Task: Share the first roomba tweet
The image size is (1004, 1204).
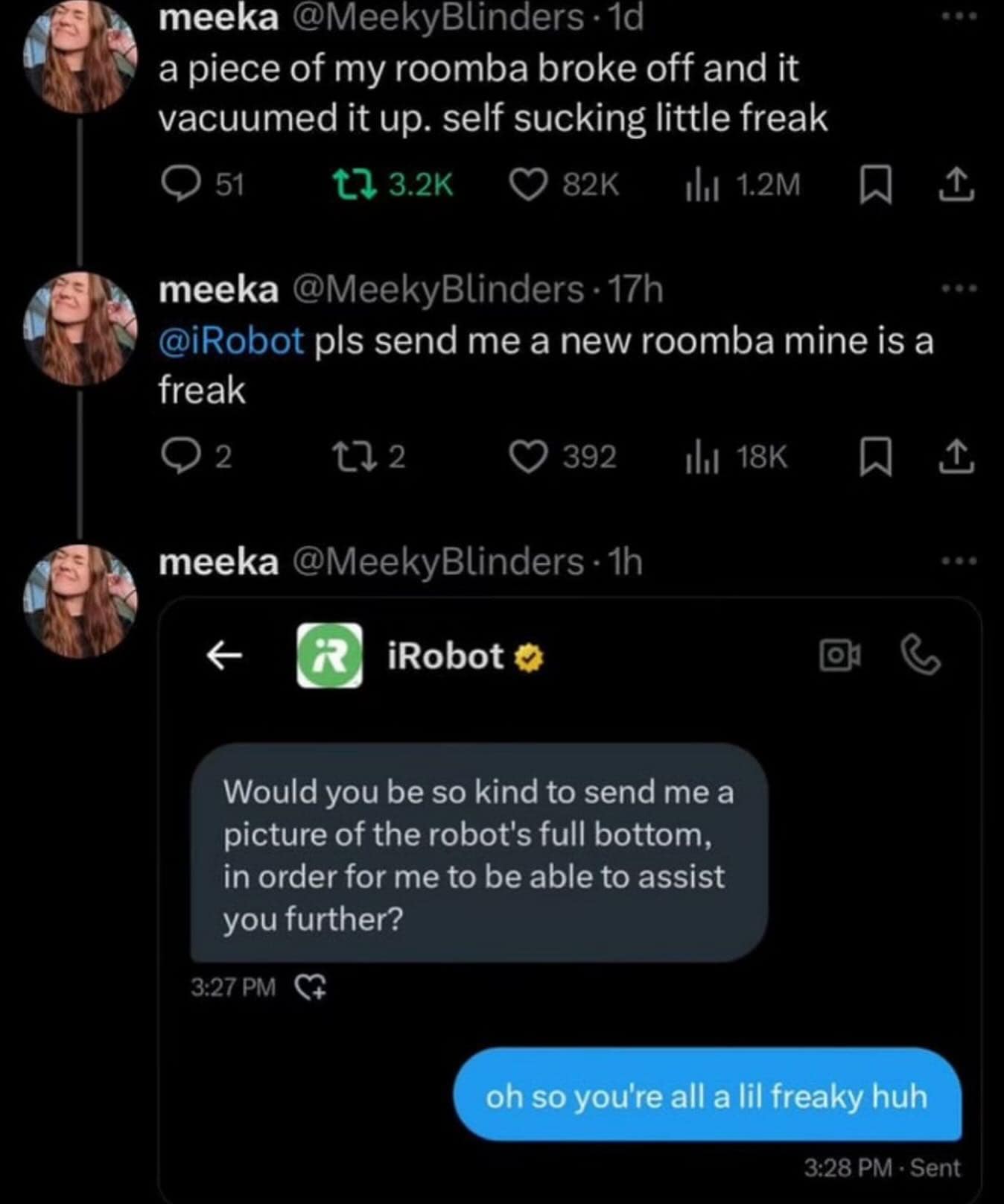Action: coord(956,185)
